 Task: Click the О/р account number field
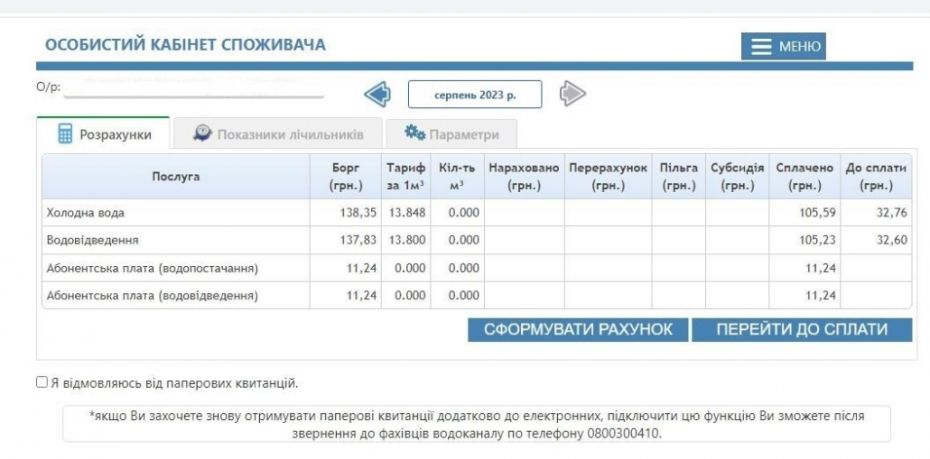point(193,87)
